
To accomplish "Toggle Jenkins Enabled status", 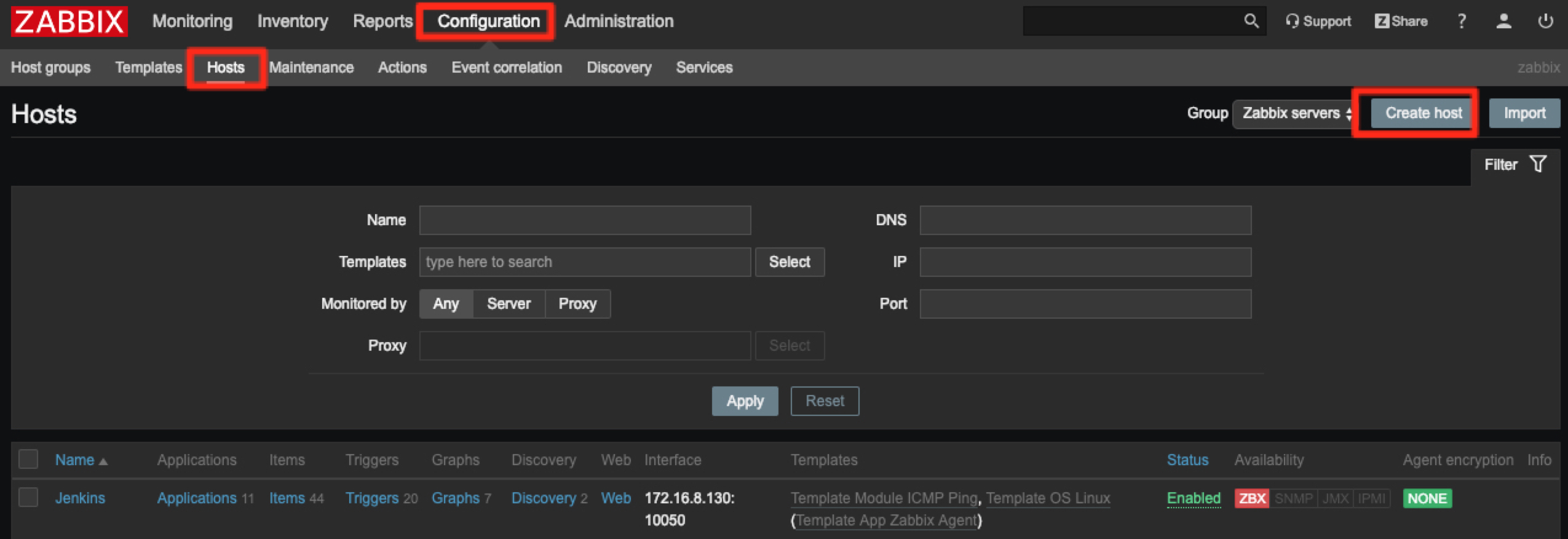I will [x=1194, y=498].
